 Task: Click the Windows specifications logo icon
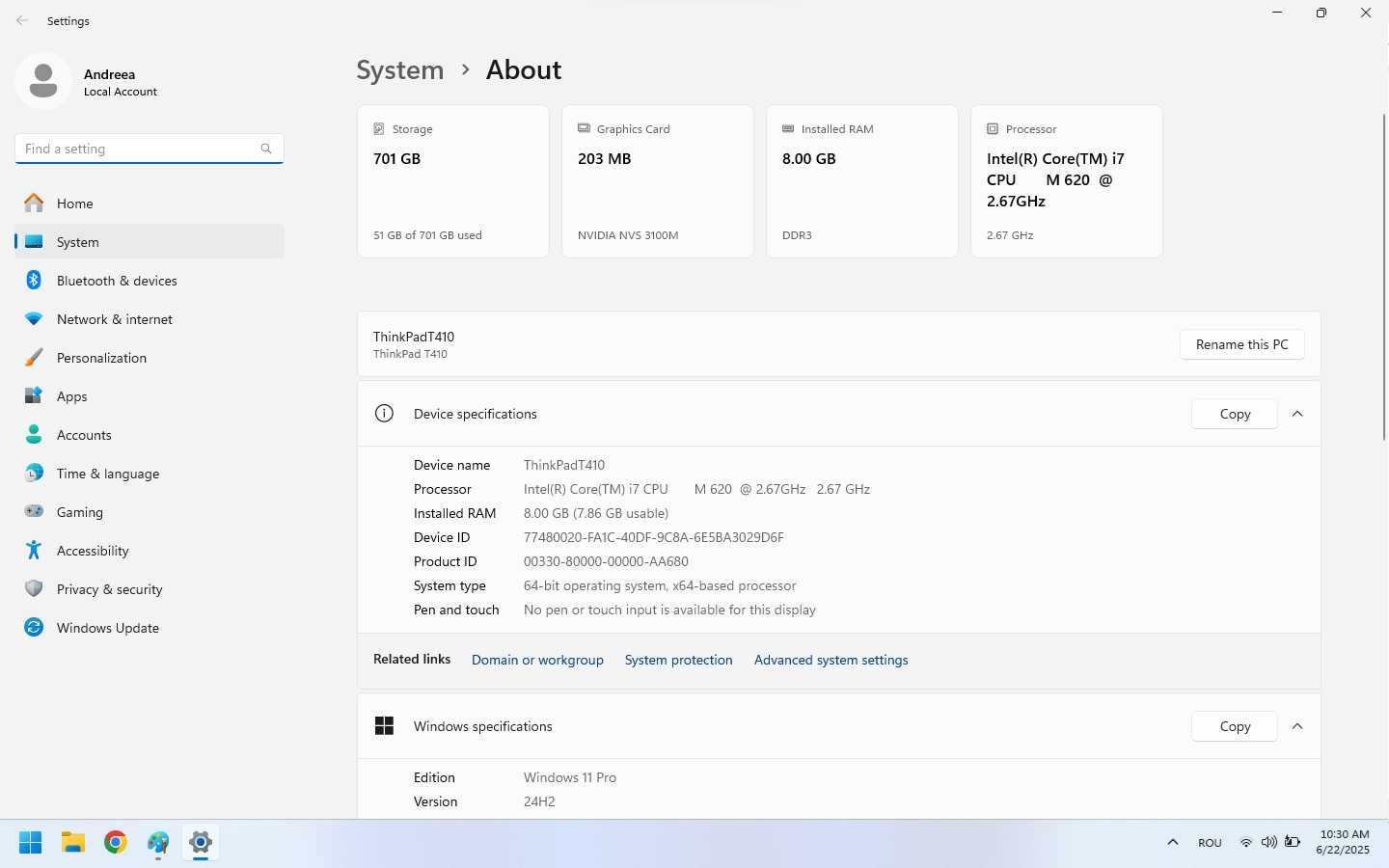[384, 726]
